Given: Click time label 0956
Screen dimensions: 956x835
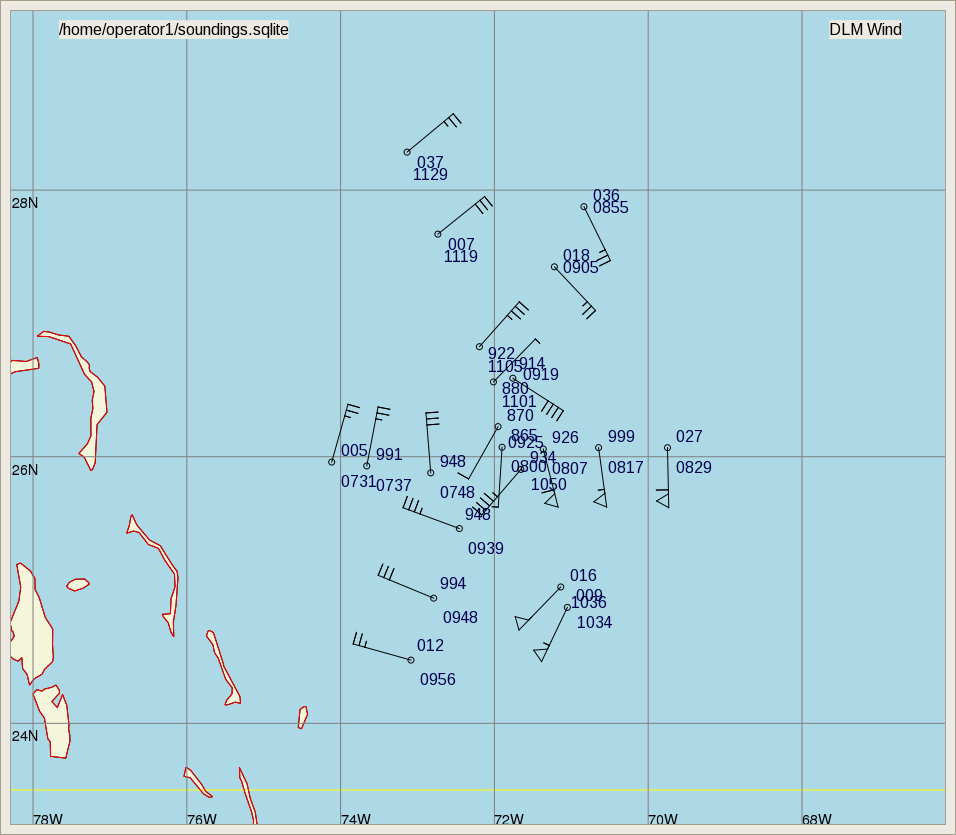Looking at the screenshot, I should pos(438,680).
